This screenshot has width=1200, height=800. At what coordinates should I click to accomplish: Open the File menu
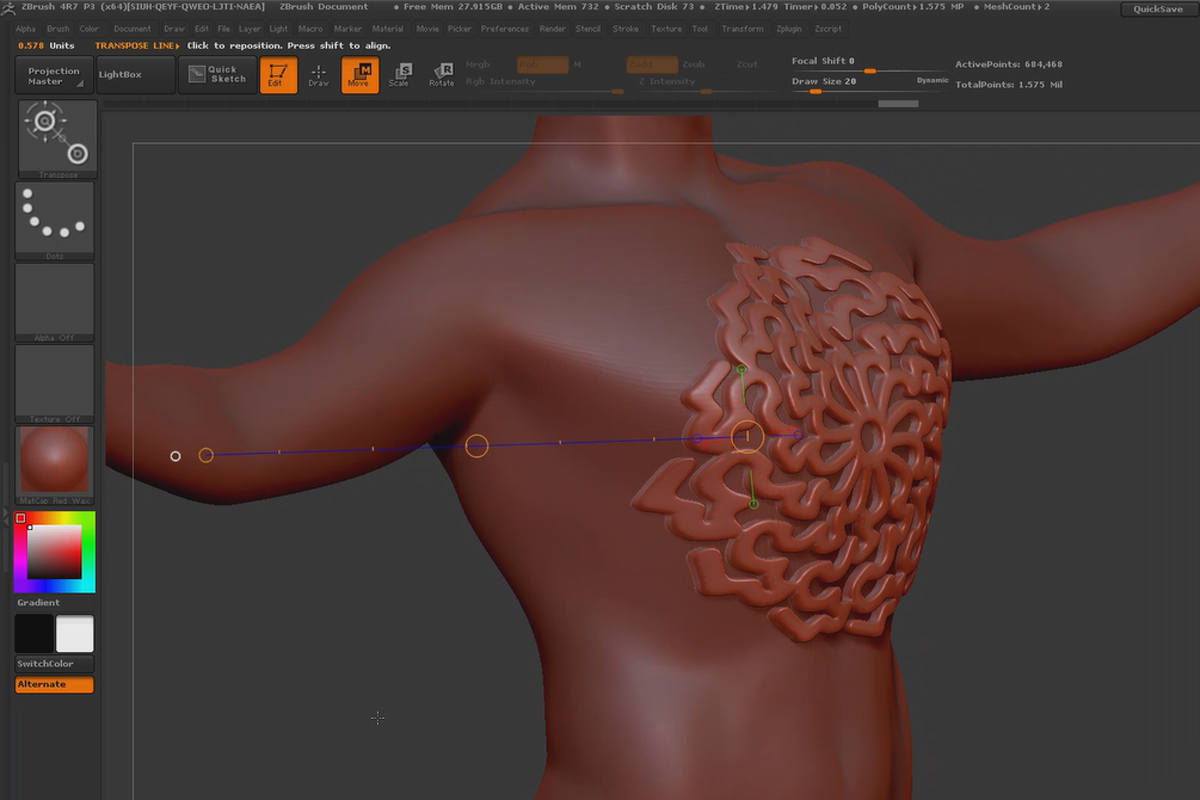tap(224, 29)
